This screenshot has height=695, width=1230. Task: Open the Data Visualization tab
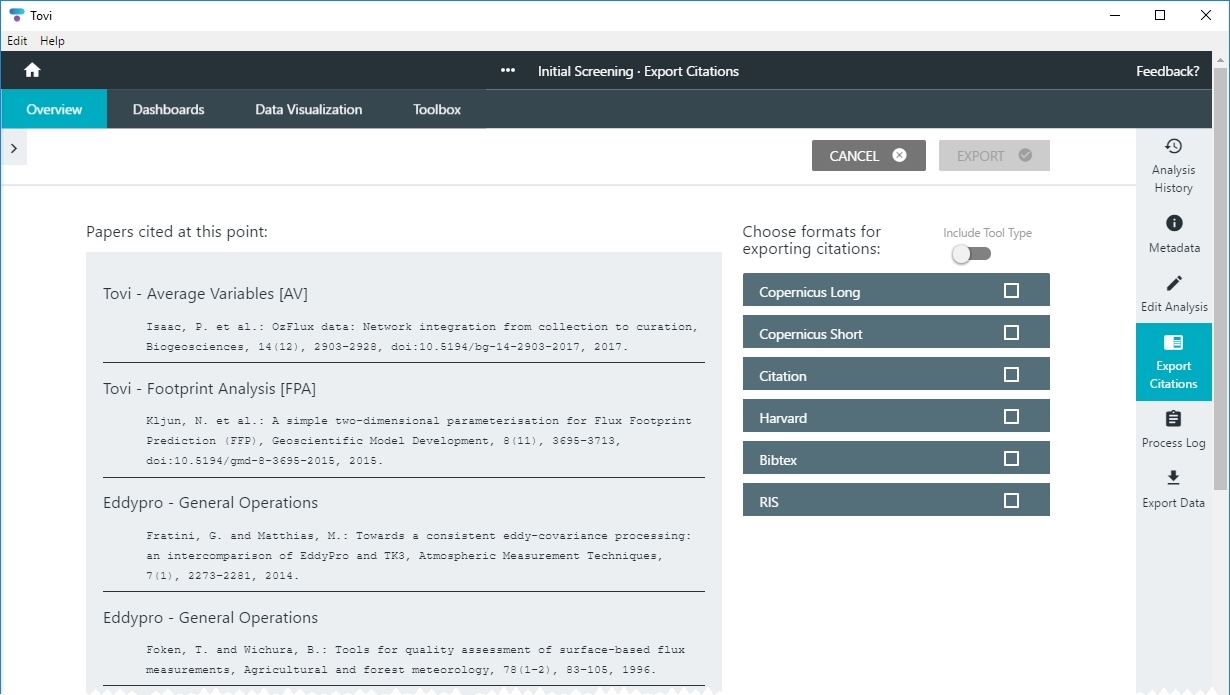(x=308, y=109)
